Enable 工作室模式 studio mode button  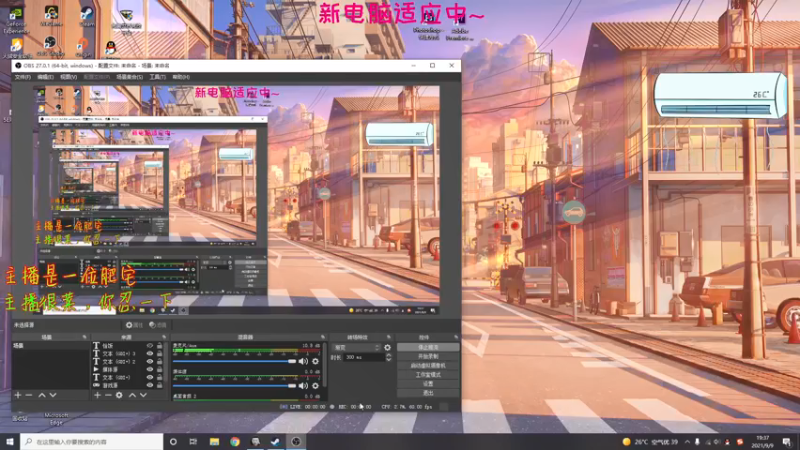click(x=428, y=375)
